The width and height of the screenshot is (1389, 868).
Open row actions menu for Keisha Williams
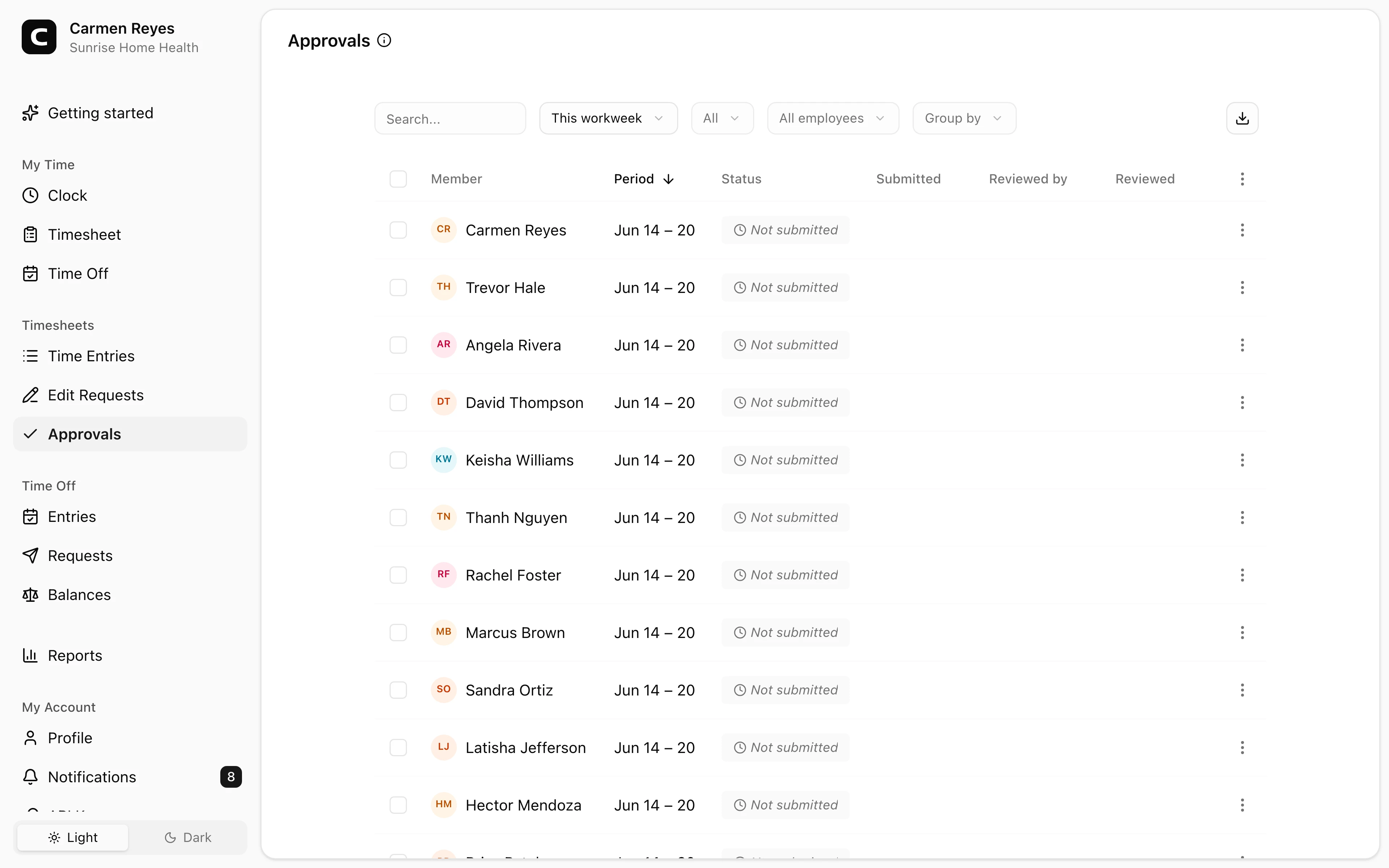point(1242,460)
